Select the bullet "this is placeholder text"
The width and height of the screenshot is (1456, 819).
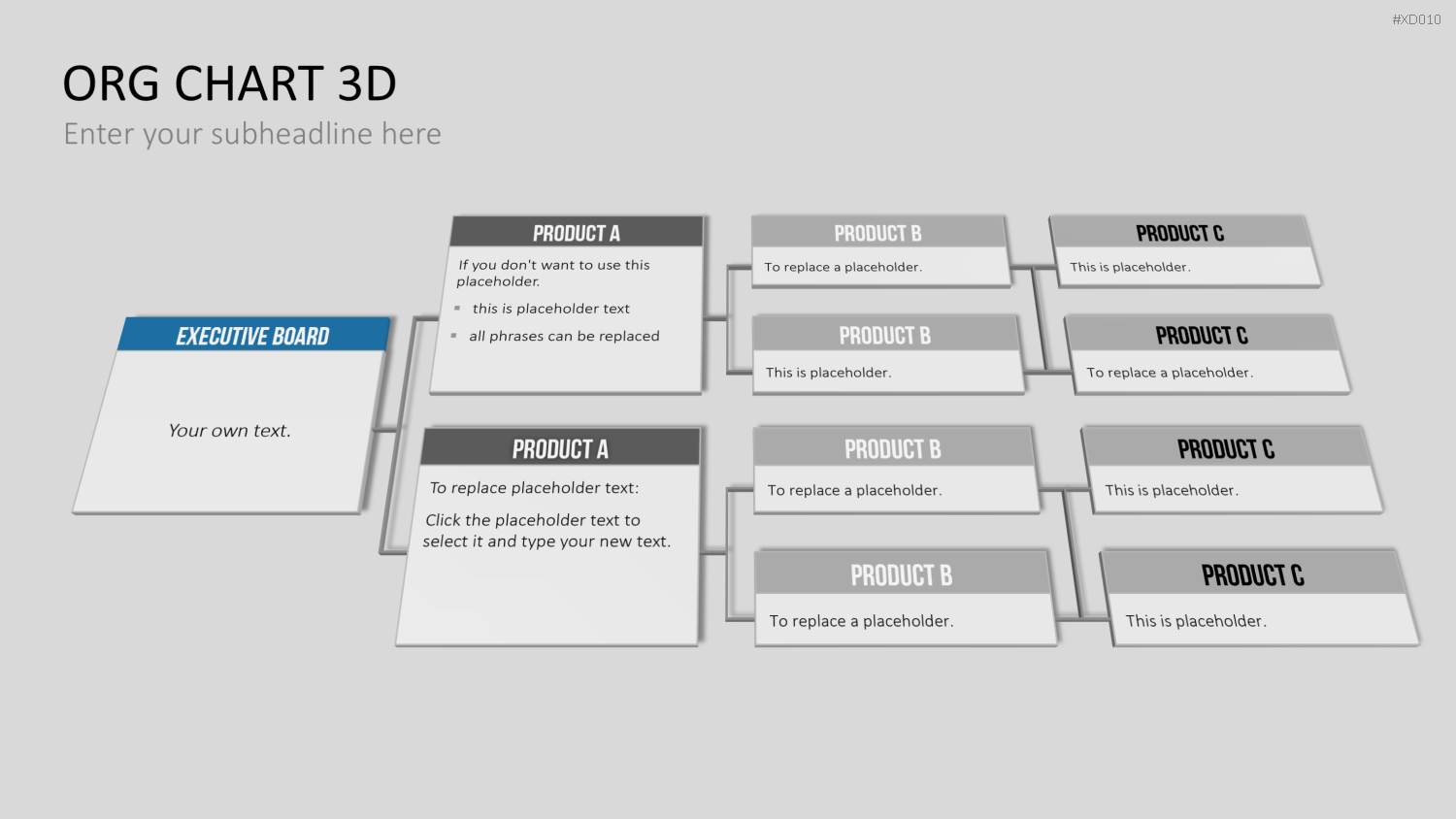pos(550,309)
